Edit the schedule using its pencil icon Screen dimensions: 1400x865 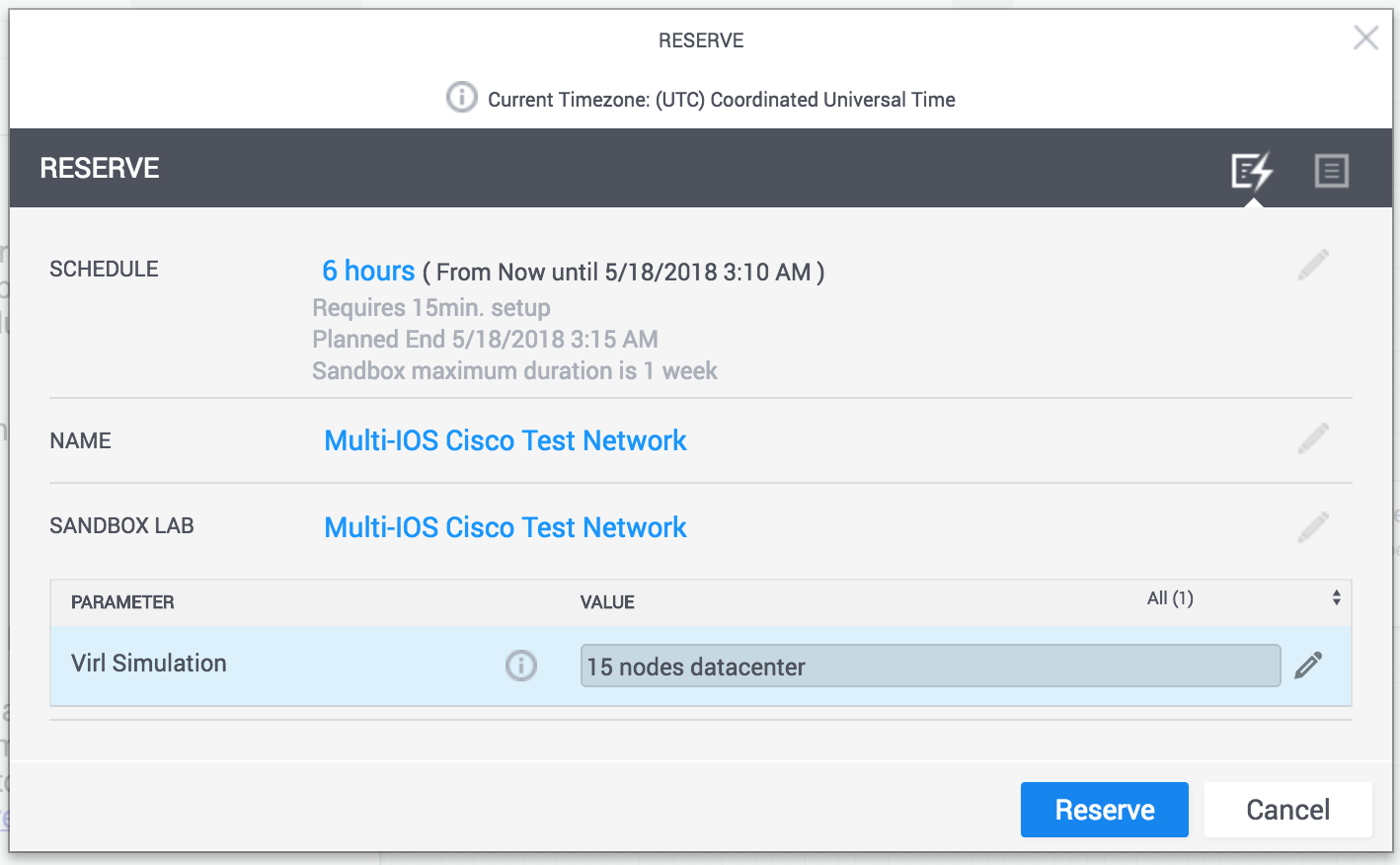[x=1313, y=265]
